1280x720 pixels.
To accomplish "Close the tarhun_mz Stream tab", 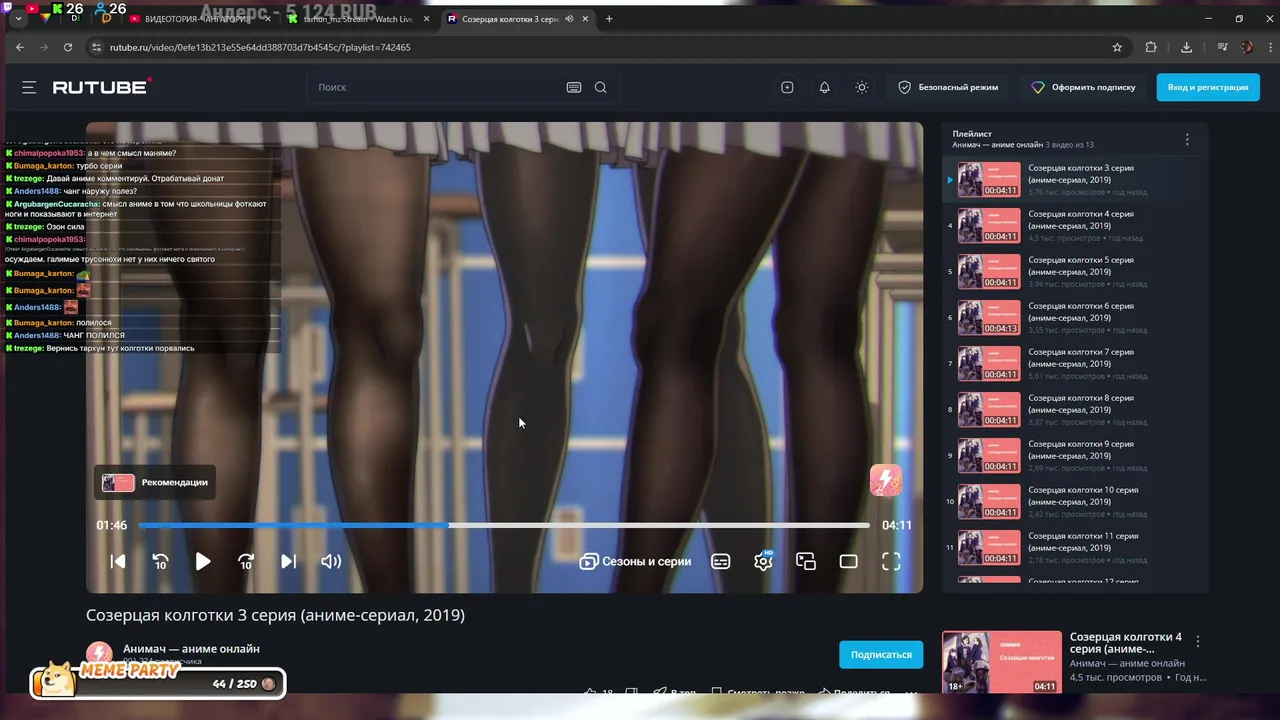I will click(x=426, y=19).
